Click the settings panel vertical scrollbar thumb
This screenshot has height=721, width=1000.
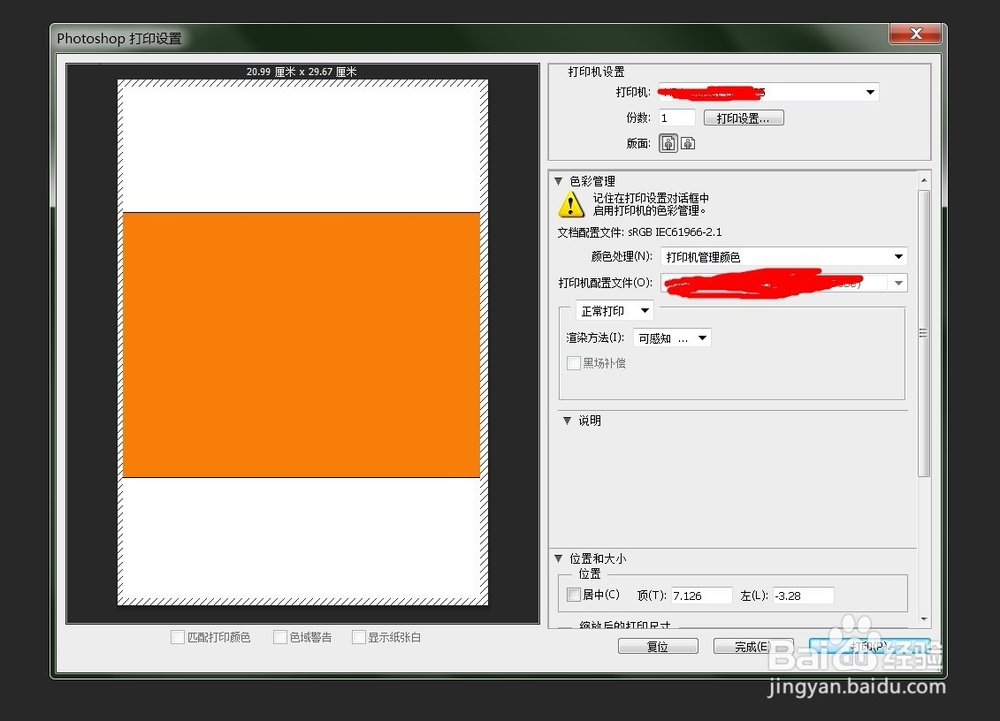pyautogui.click(x=924, y=333)
